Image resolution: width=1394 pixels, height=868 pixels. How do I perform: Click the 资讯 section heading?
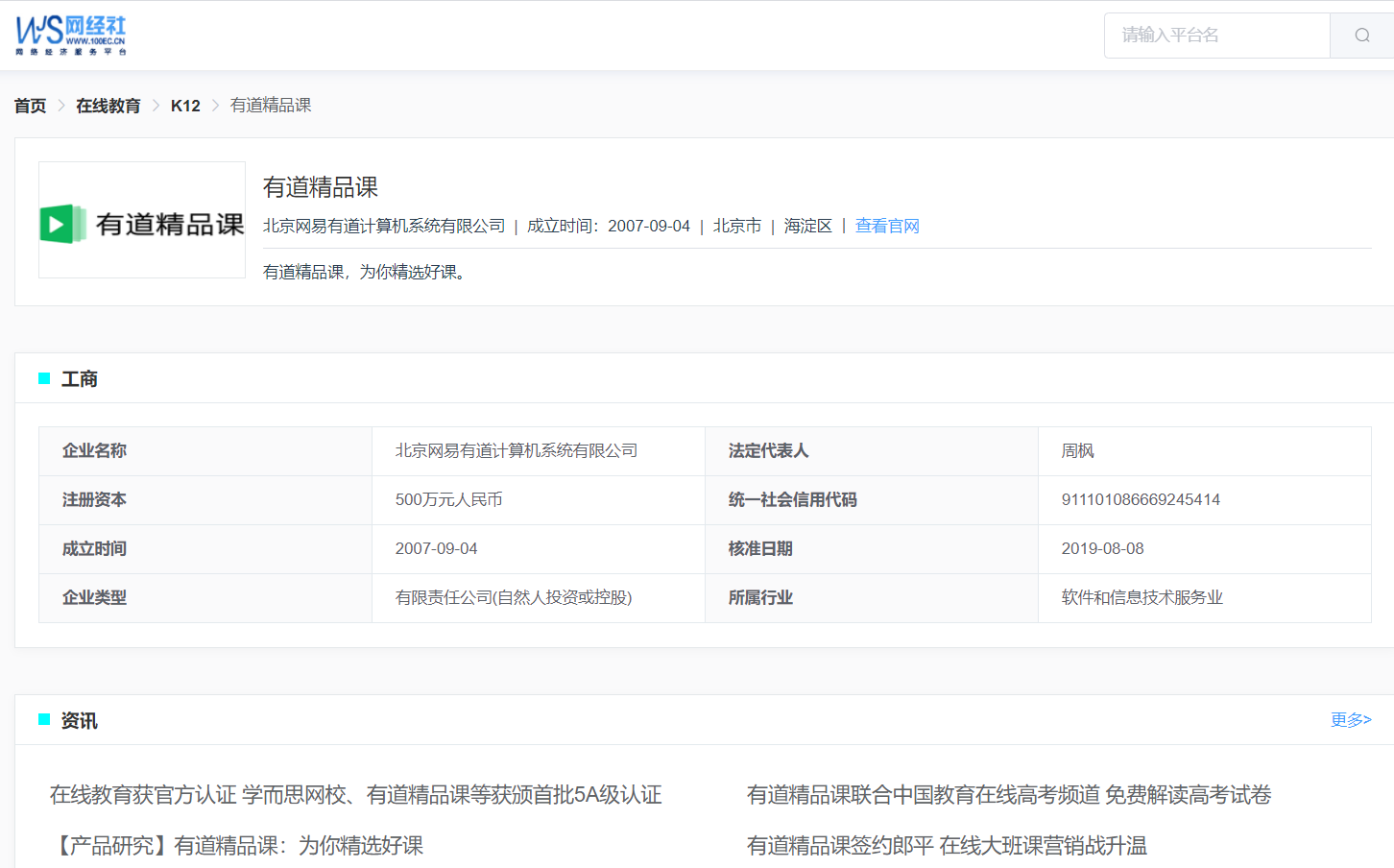coord(79,721)
